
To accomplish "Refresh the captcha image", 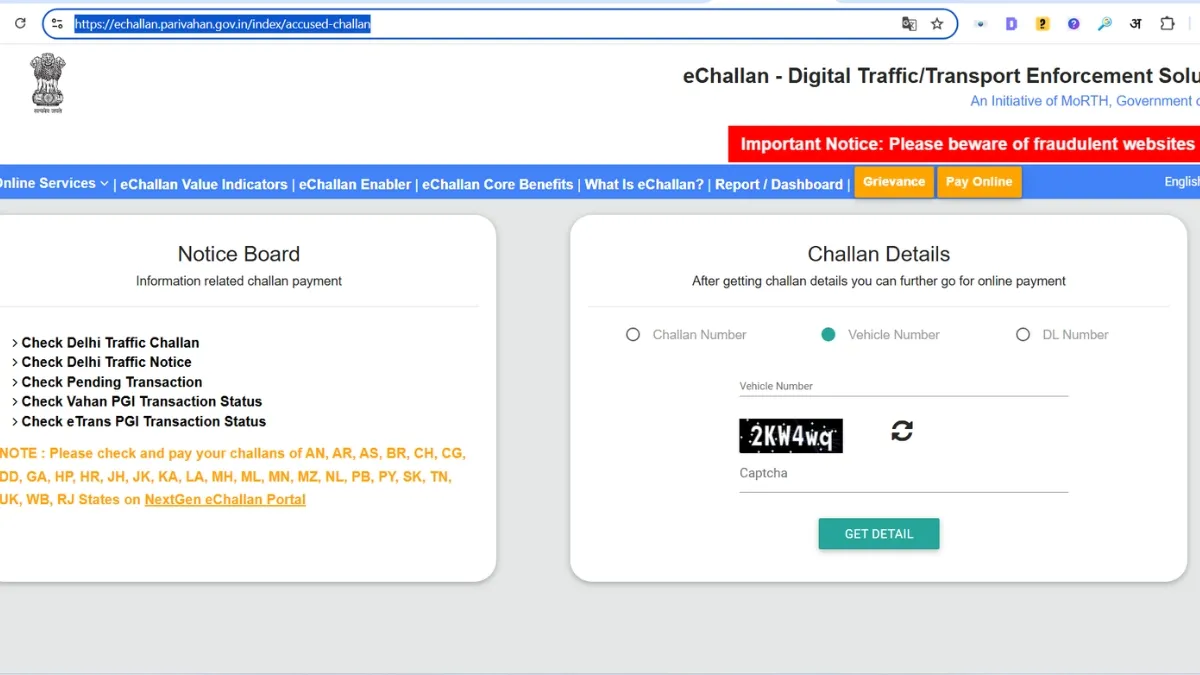I will click(902, 431).
